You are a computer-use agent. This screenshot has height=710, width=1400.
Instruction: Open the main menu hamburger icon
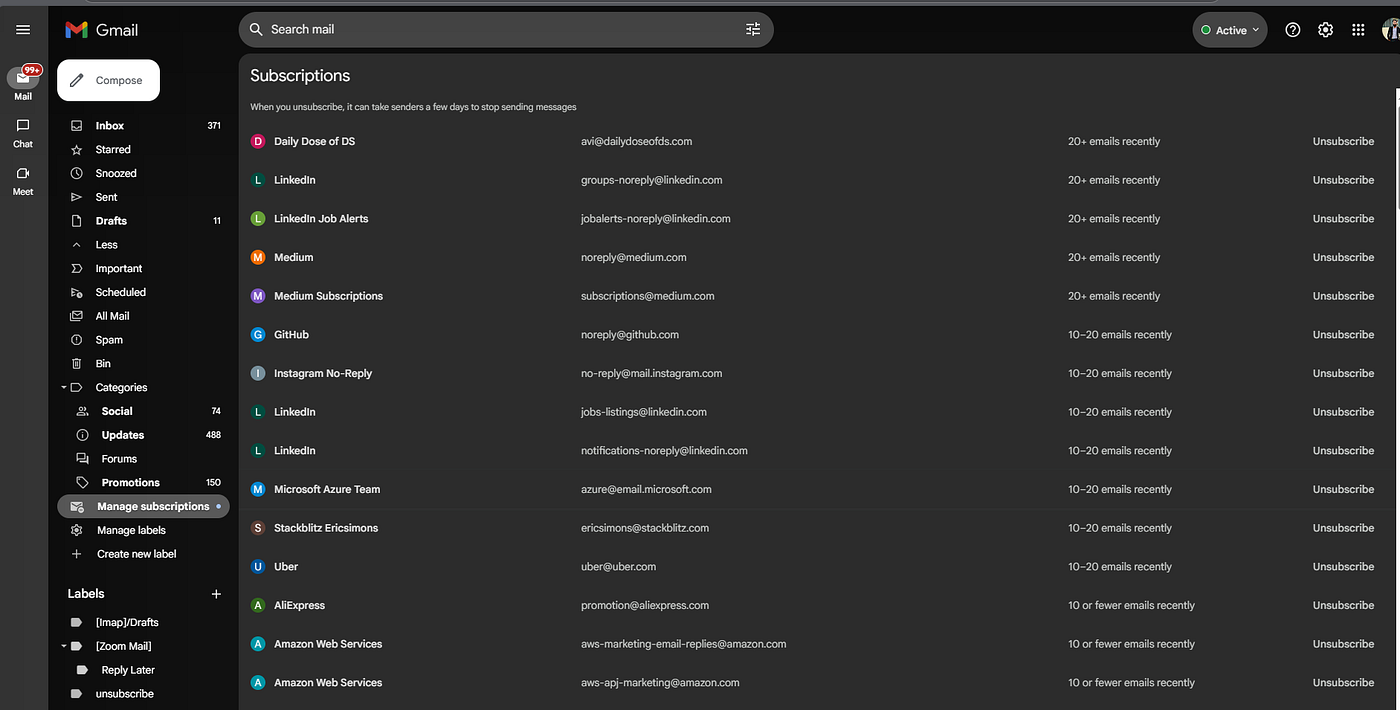point(23,30)
